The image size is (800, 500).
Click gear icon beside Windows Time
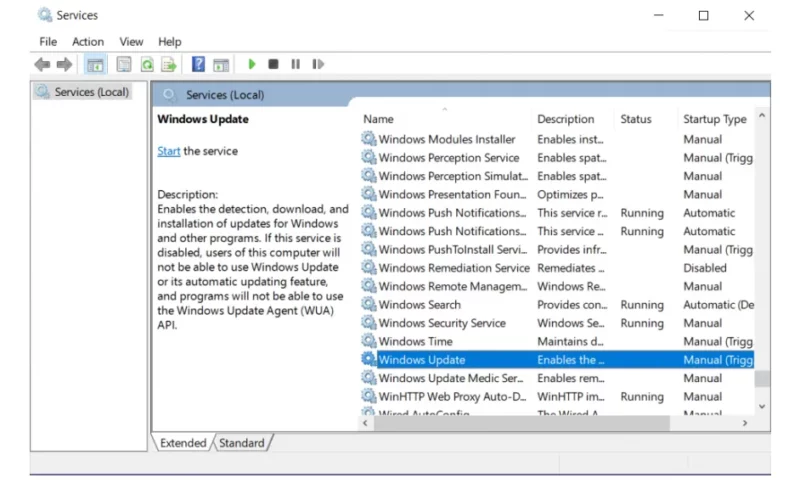click(368, 341)
